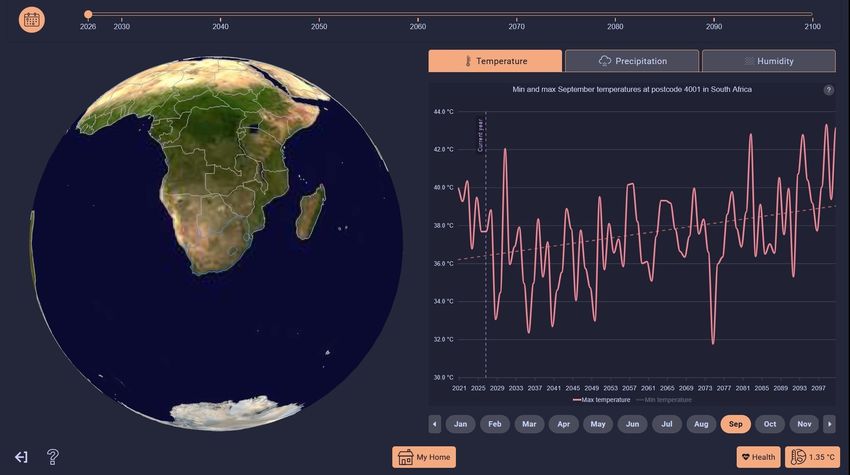Show later months with right arrow

(x=829, y=424)
